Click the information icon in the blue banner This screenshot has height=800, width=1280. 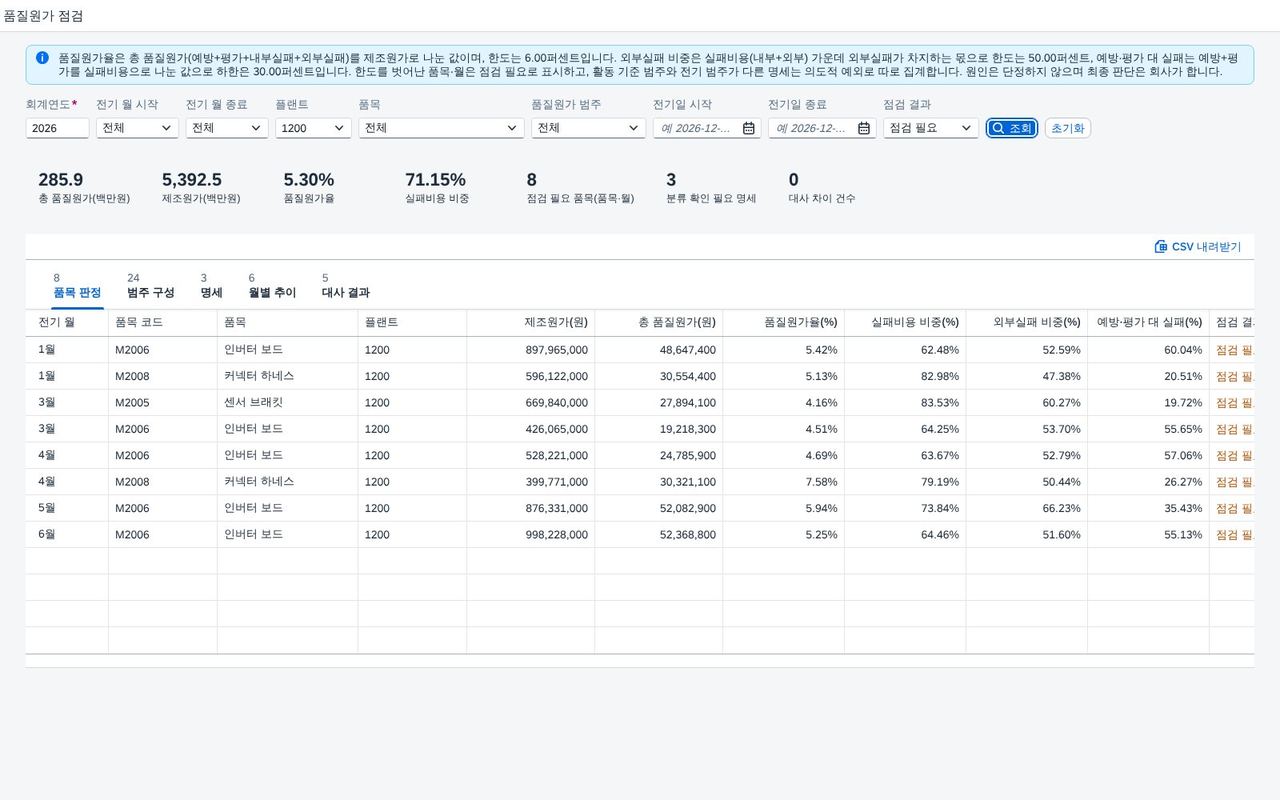(42, 58)
